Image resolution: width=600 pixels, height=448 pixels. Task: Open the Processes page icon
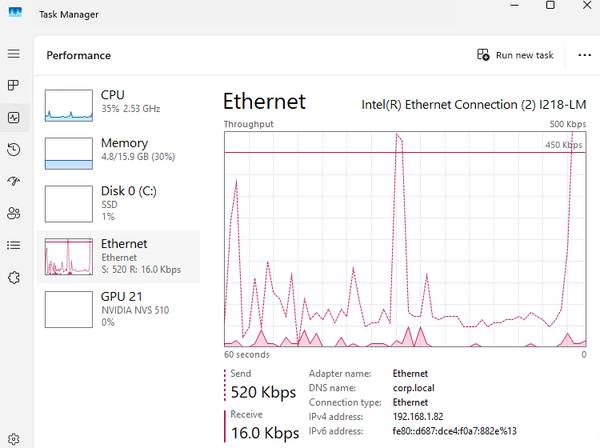pyautogui.click(x=14, y=85)
